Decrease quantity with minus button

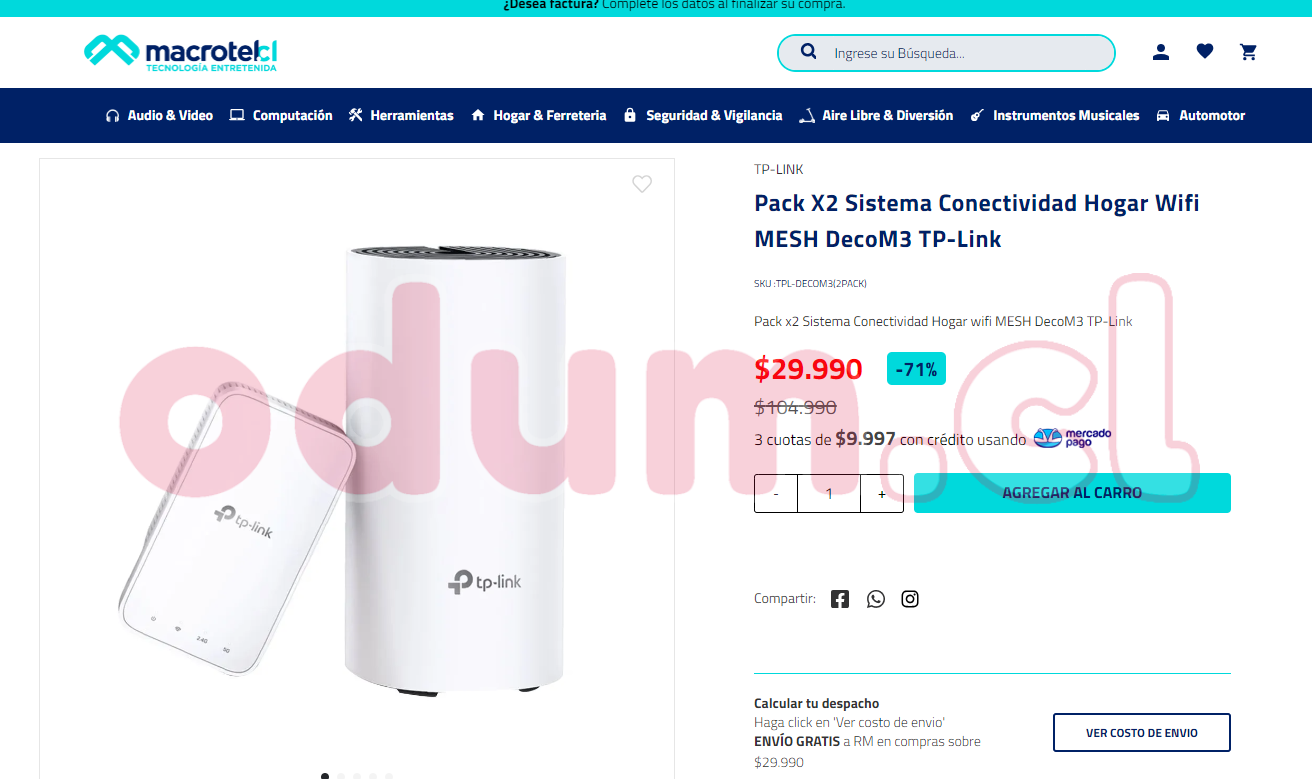(x=776, y=494)
